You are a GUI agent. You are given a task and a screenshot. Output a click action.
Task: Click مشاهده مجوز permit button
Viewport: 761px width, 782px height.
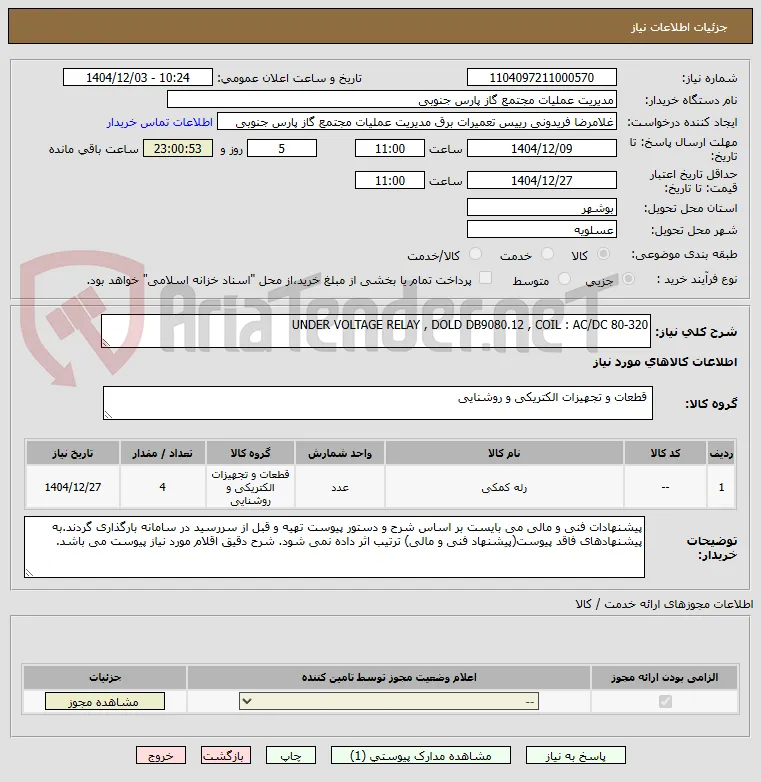click(105, 702)
